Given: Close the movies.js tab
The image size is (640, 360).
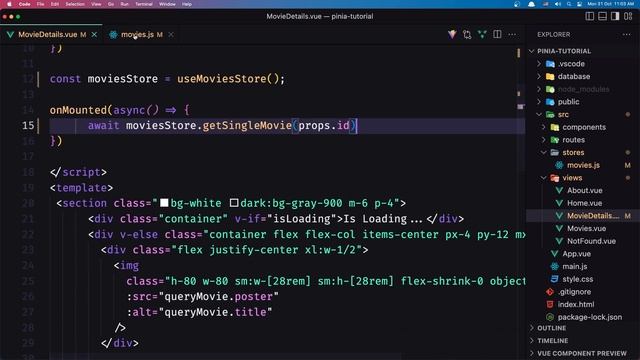Looking at the screenshot, I should pyautogui.click(x=171, y=35).
